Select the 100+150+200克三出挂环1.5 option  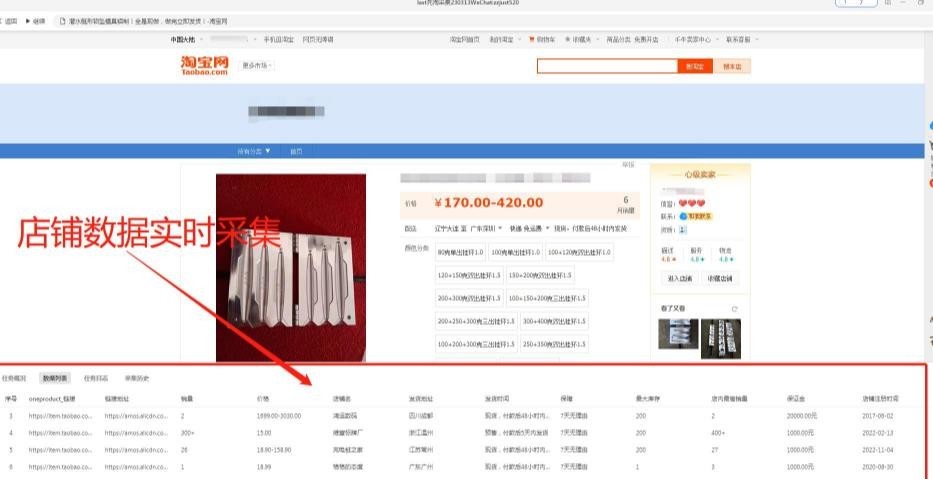(547, 298)
